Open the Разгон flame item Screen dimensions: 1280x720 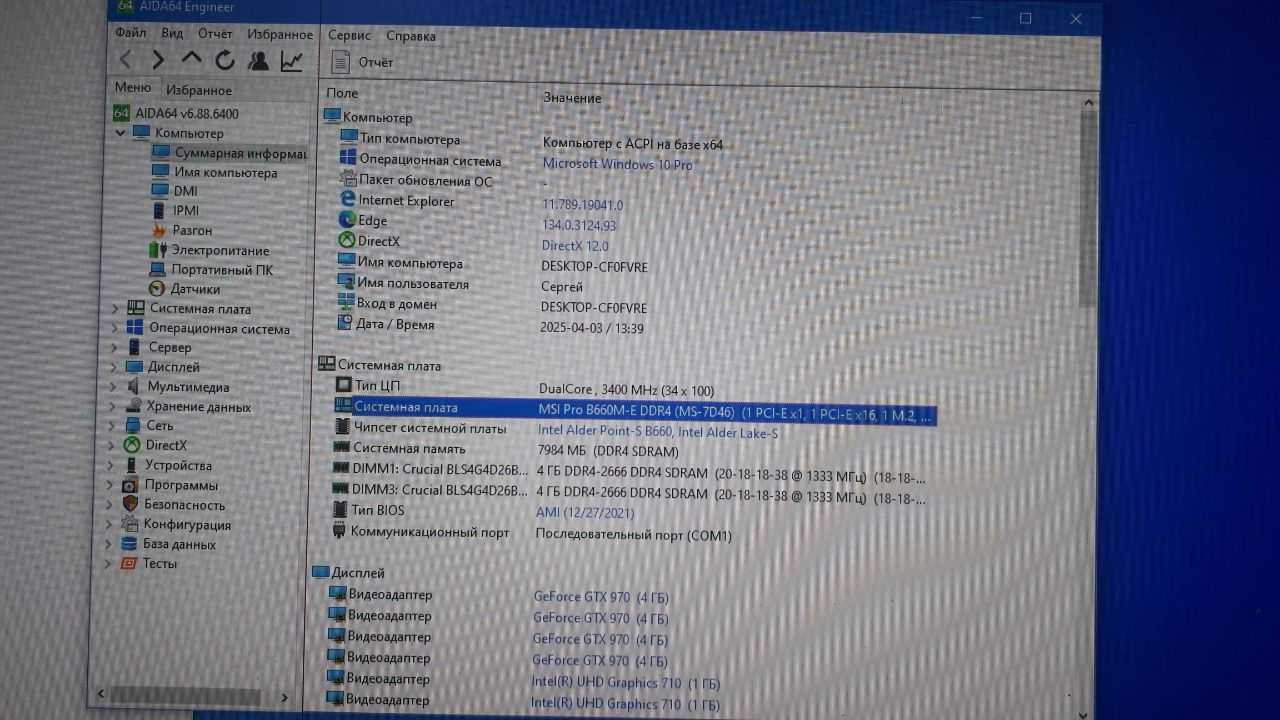click(192, 230)
